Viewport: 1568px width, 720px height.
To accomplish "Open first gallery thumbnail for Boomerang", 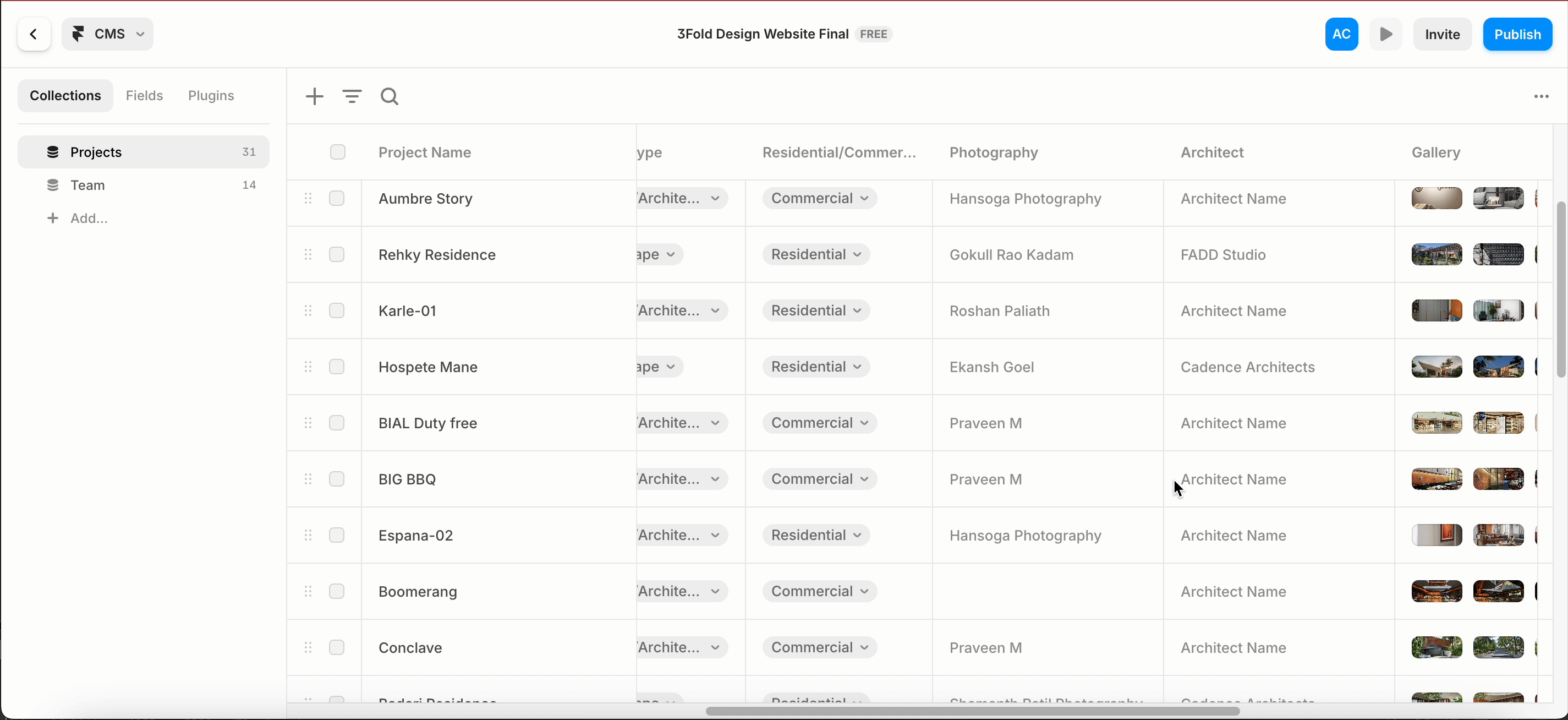I will point(1437,591).
